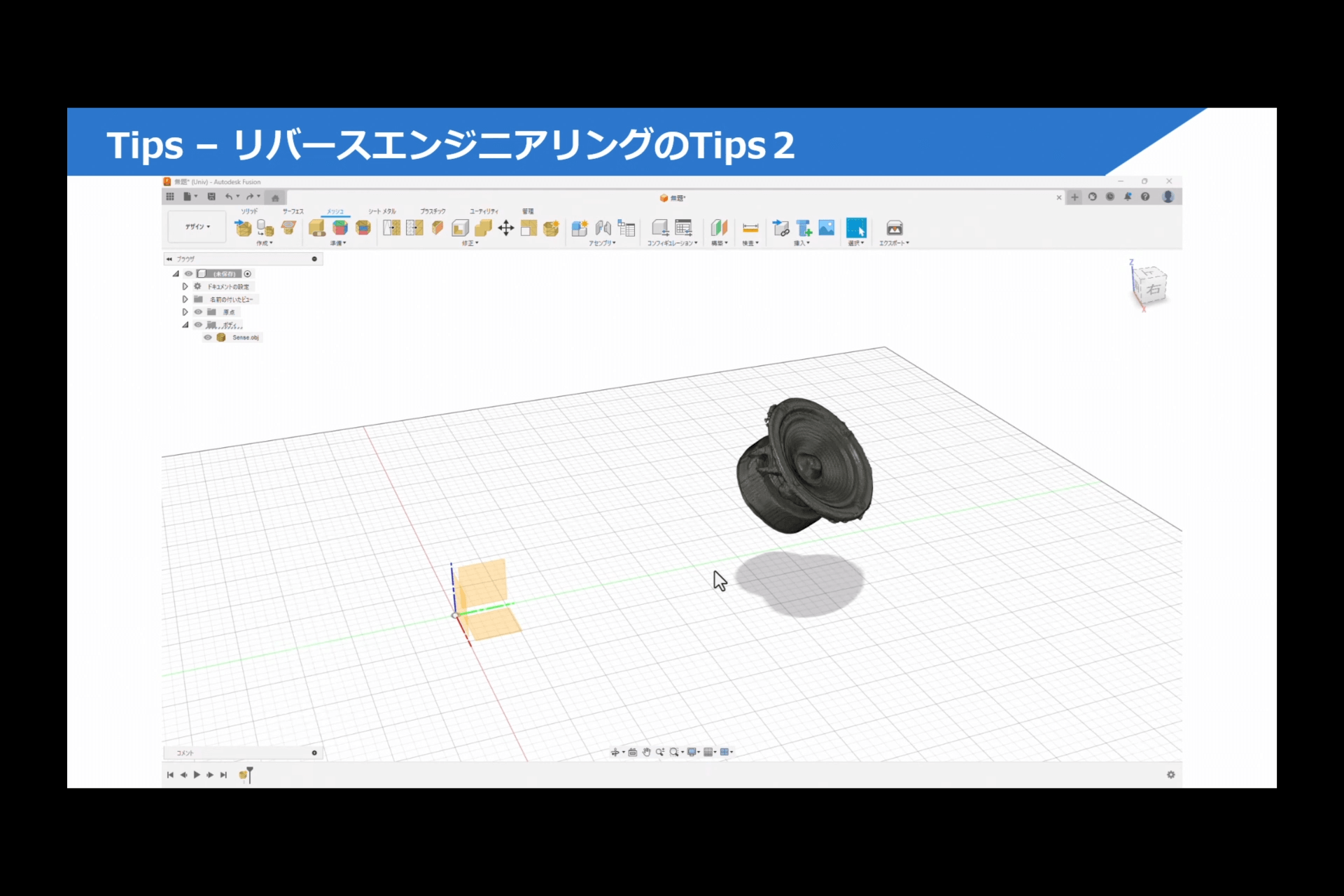Screen dimensions: 1344x896
Task: Select the Move/Copy arrows tool
Action: (x=505, y=227)
